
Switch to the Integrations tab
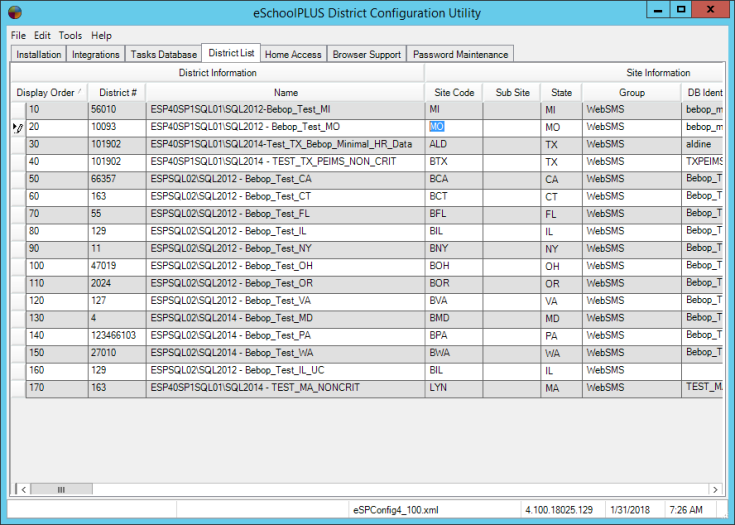(97, 55)
